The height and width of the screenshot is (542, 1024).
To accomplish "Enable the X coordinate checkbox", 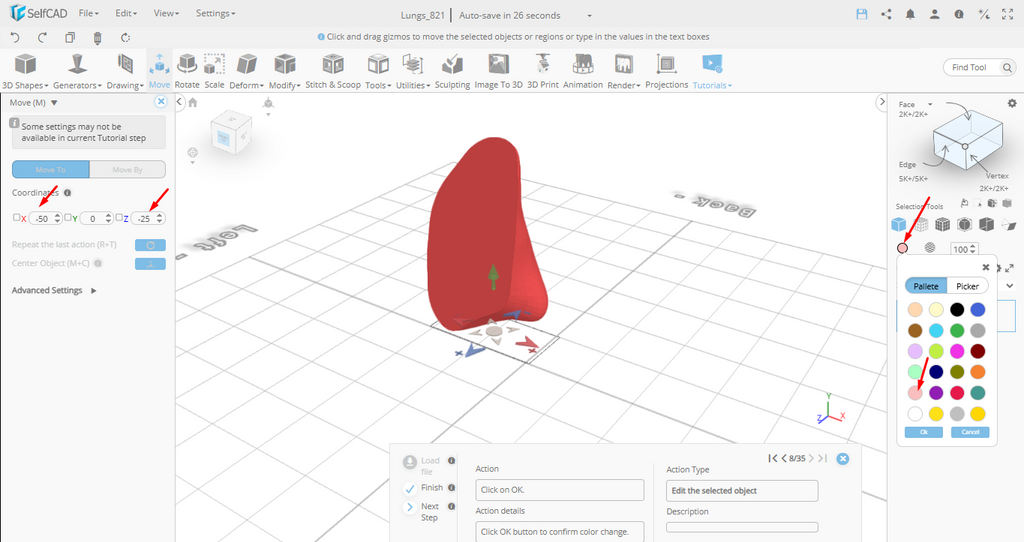I will point(16,218).
